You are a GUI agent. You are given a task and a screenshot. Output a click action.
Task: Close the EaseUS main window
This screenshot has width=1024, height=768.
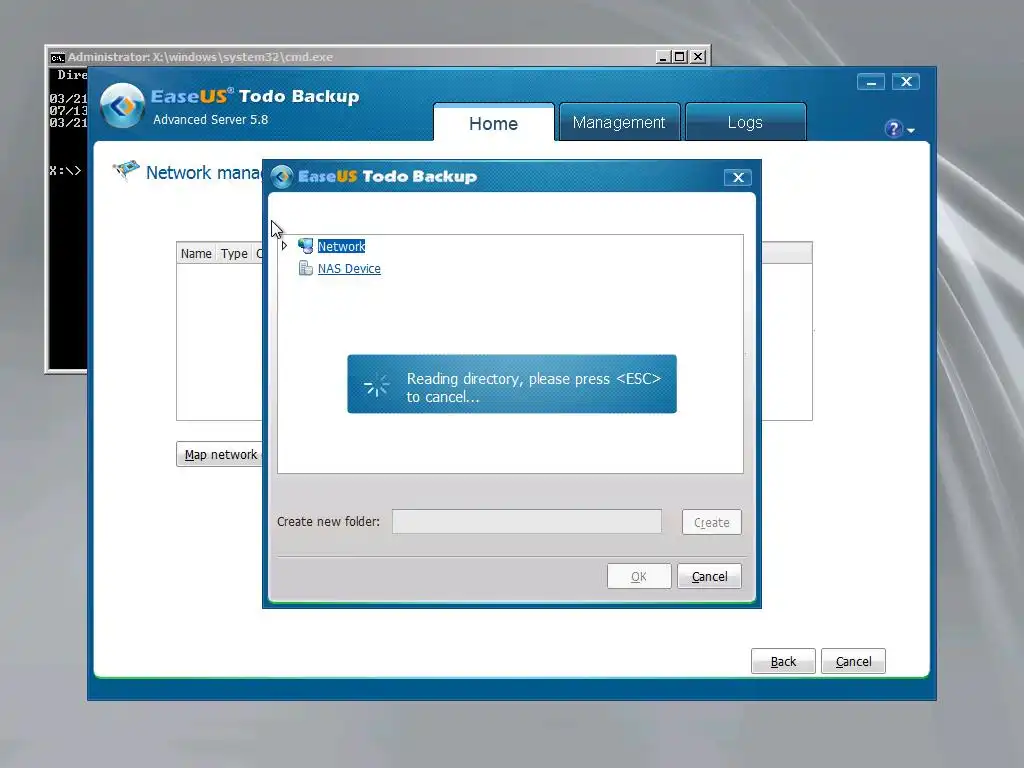tap(906, 82)
